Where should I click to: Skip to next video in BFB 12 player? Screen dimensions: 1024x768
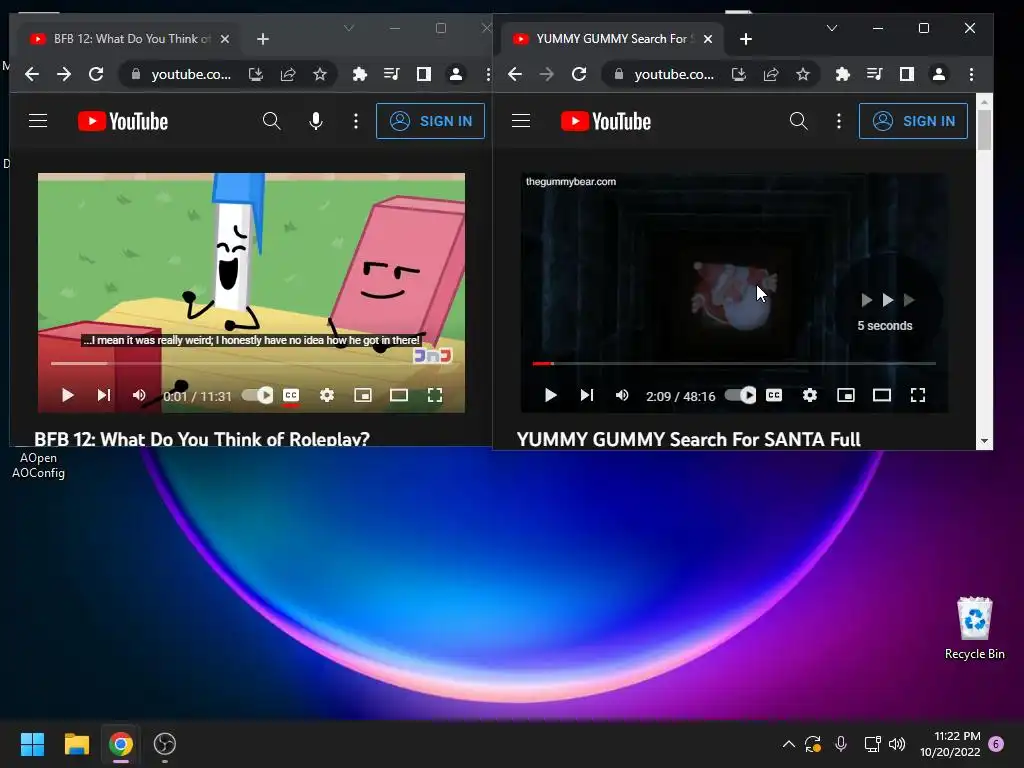click(x=104, y=395)
